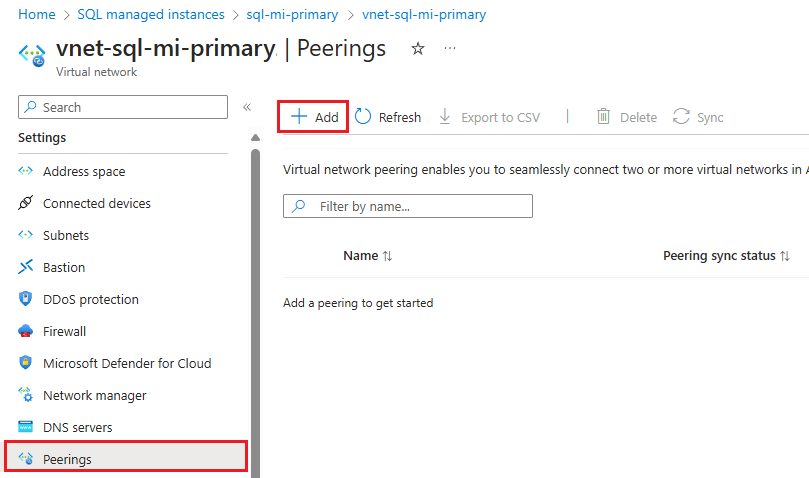Open Address space settings

coord(84,171)
